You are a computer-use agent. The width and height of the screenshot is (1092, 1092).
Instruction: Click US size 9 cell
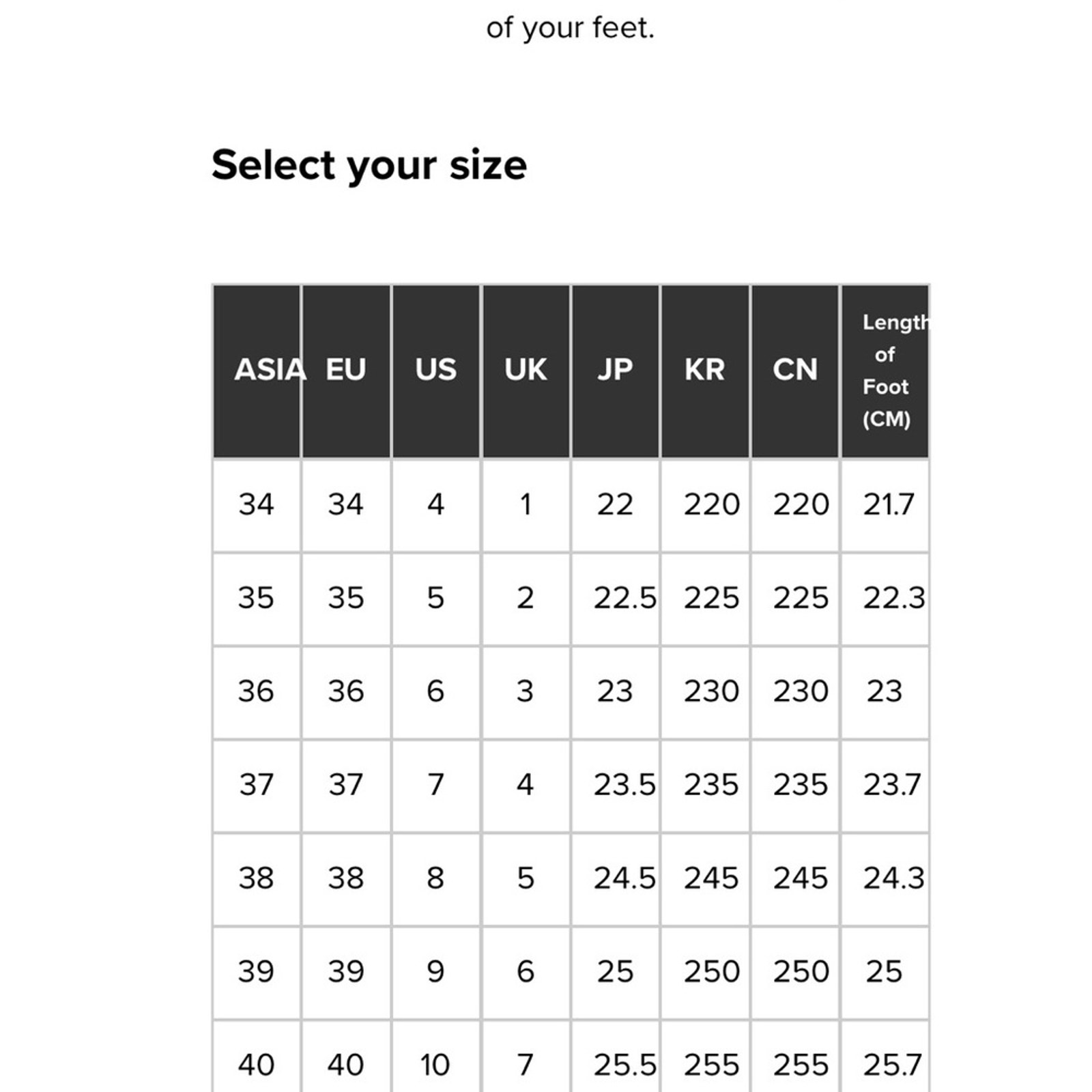click(x=435, y=972)
